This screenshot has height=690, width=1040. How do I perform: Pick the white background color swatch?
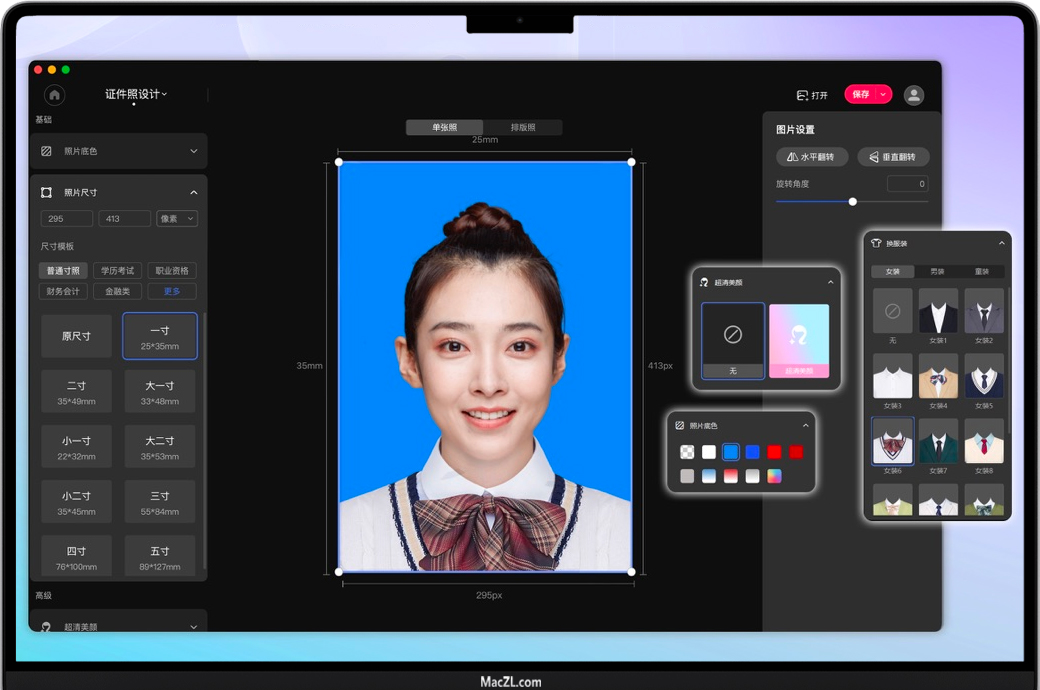coord(709,452)
